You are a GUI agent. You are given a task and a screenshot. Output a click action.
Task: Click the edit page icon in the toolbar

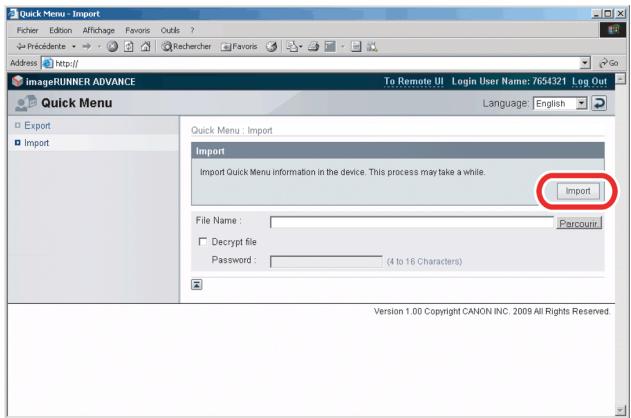coord(330,47)
